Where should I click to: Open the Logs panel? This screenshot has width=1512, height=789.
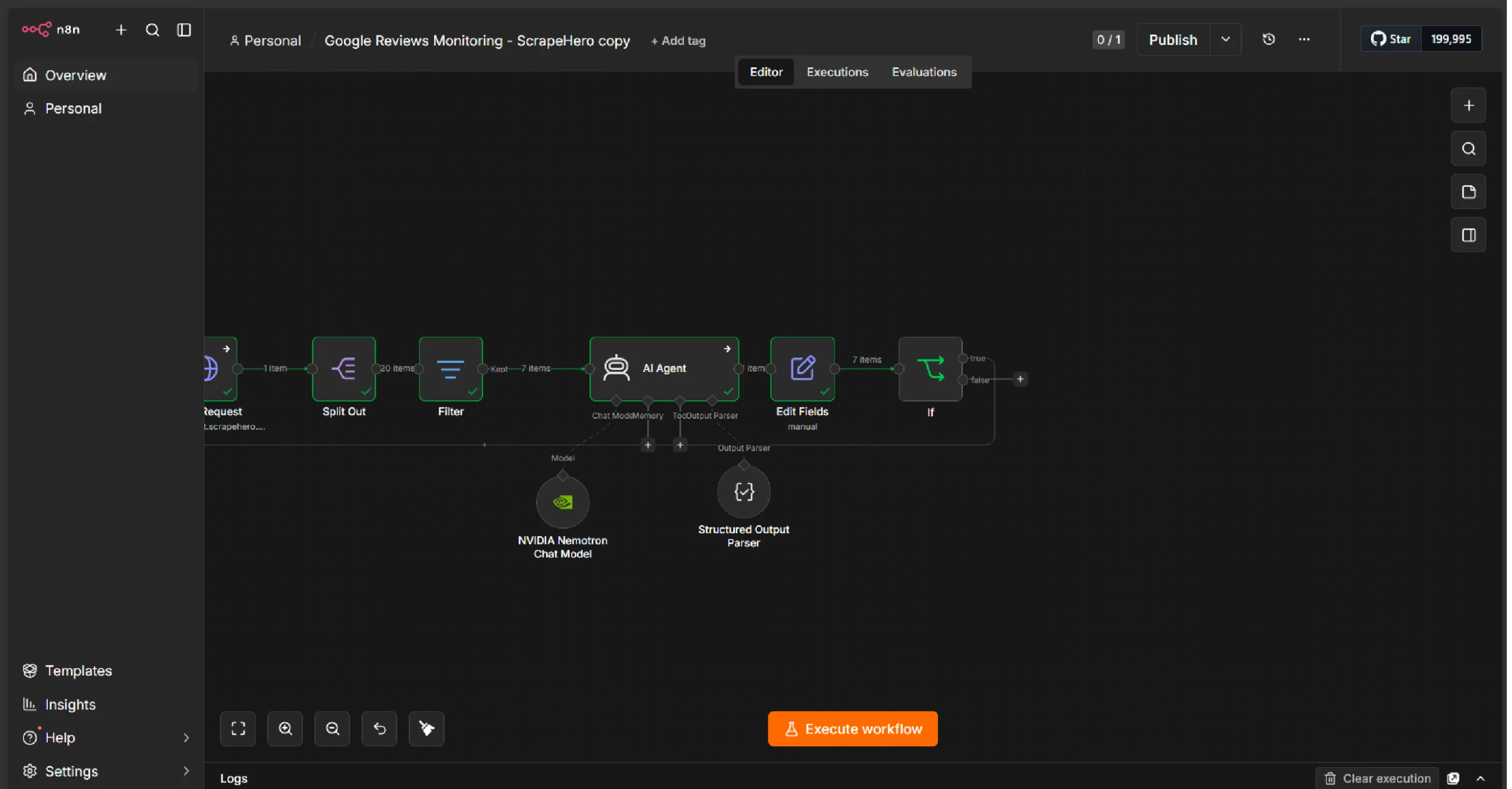[x=234, y=778]
